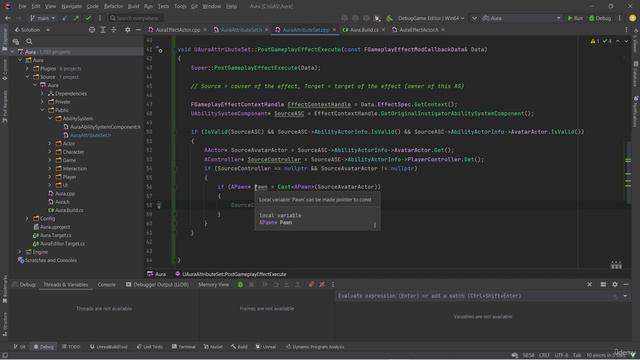Click the lightbulb quick-fix icon in gutter
This screenshot has width=640, height=360.
[x=158, y=205]
